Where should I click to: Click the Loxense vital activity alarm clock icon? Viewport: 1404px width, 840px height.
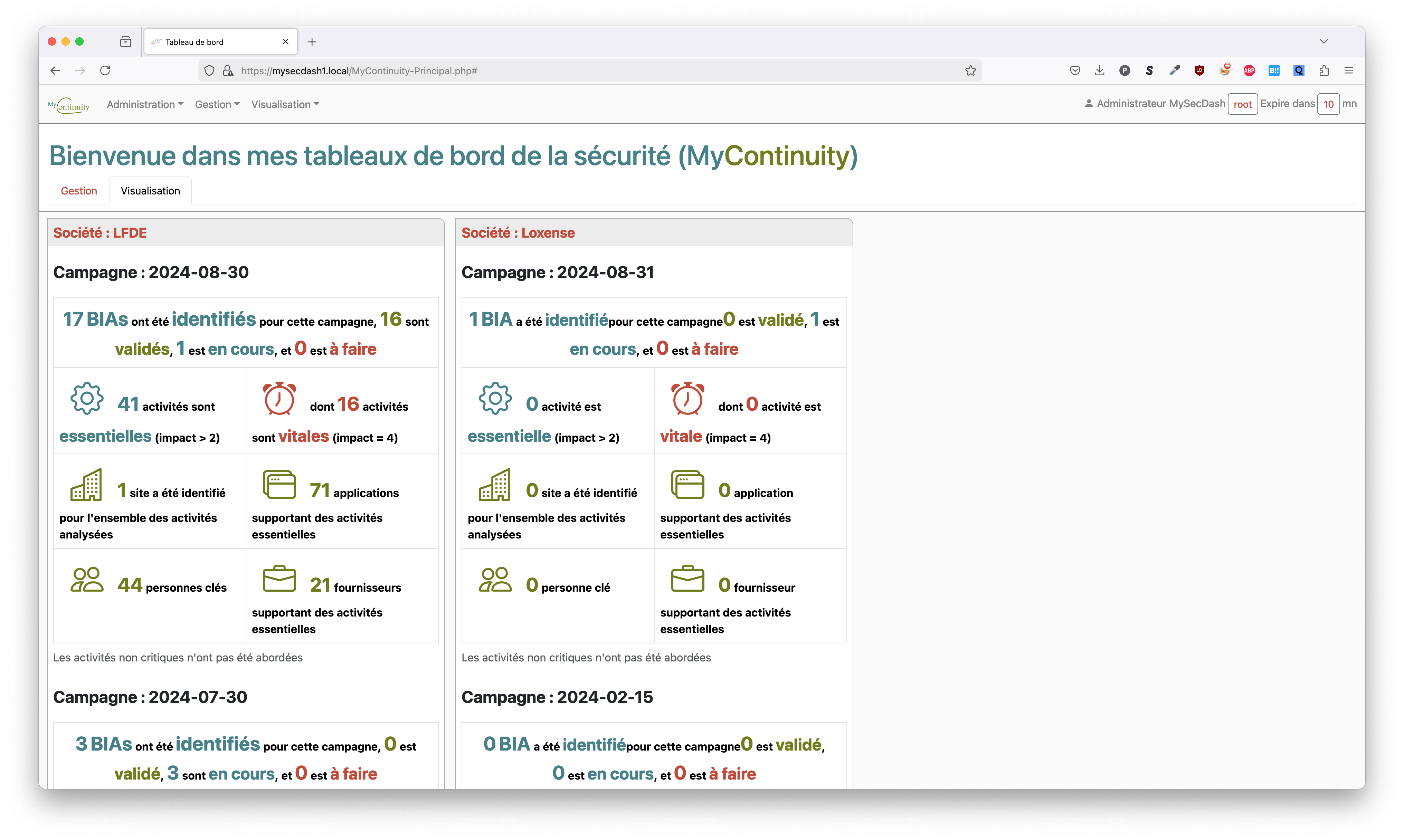[x=687, y=399]
